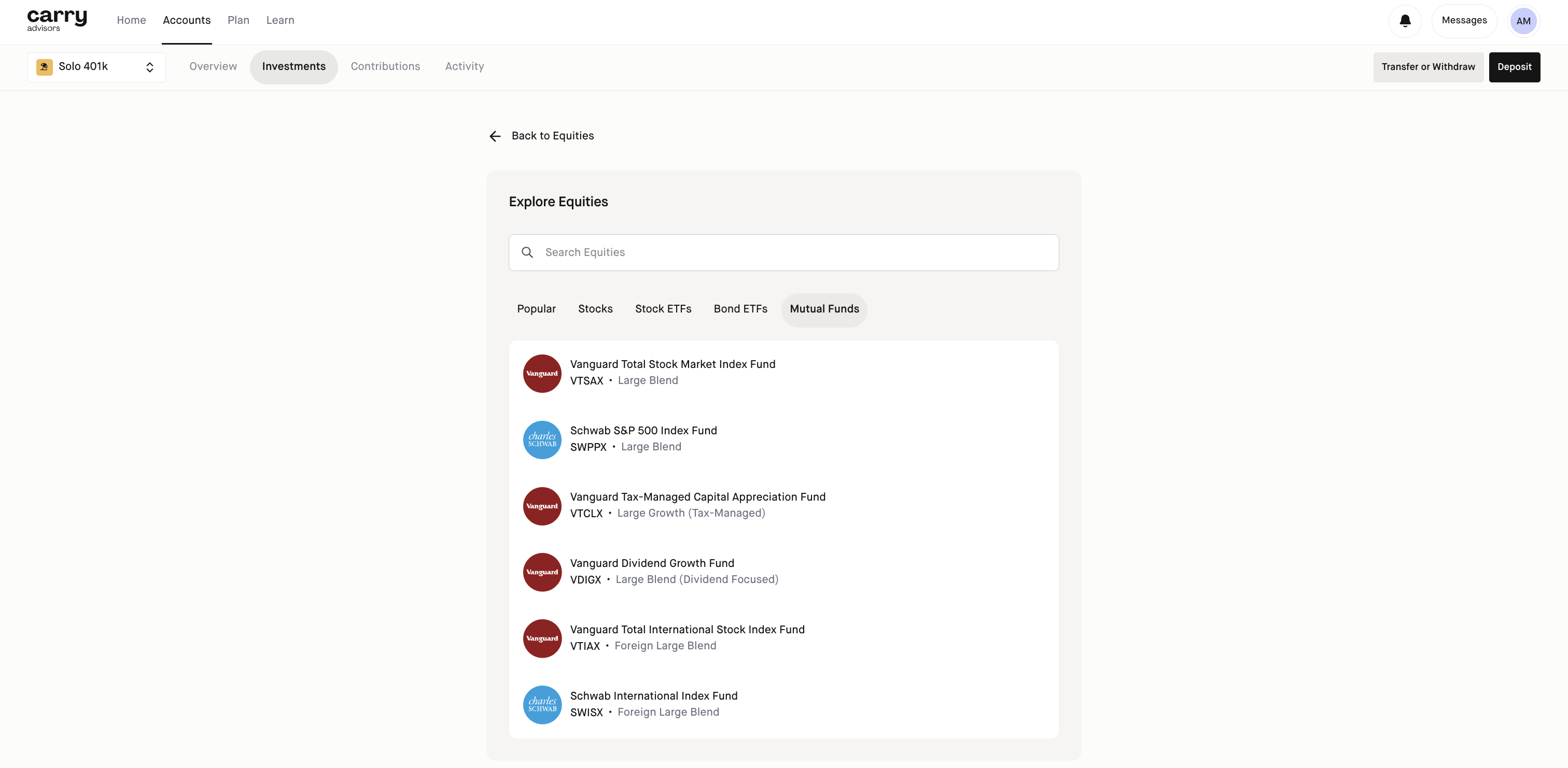Open the Solo 401k account selector
1568x768 pixels.
point(96,67)
